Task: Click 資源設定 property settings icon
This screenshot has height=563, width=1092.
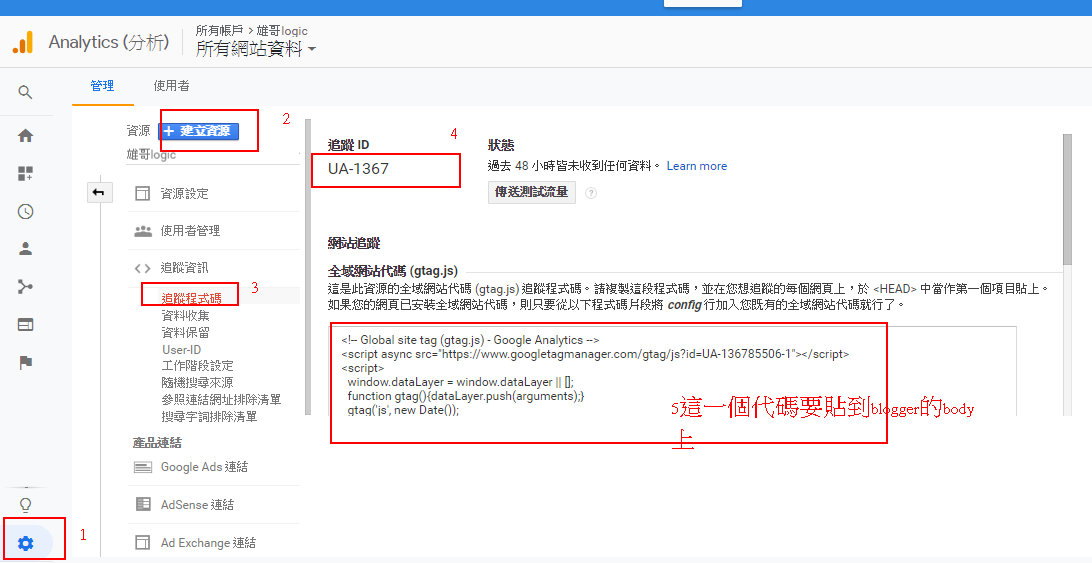Action: pos(143,193)
